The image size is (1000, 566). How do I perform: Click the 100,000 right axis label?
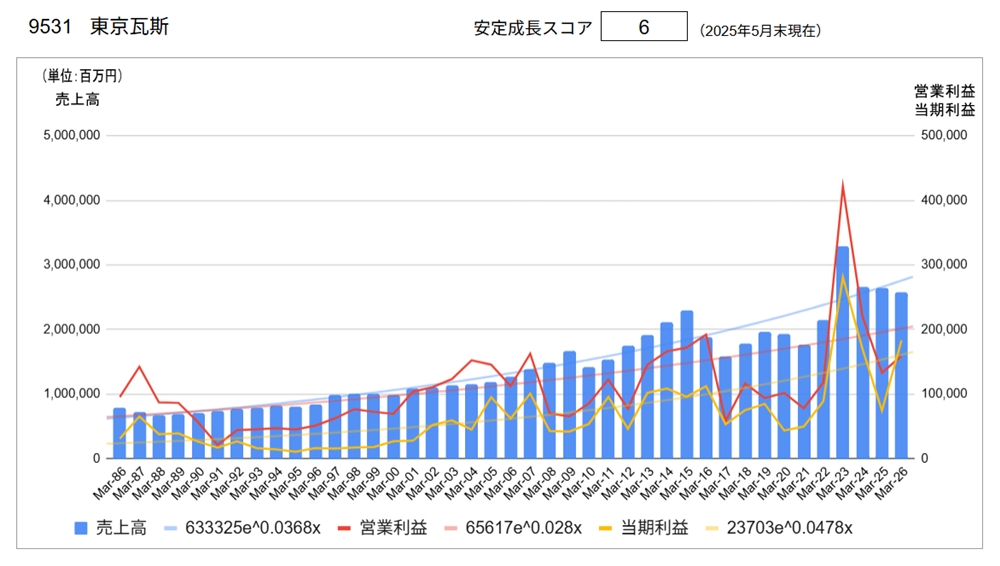click(x=944, y=394)
